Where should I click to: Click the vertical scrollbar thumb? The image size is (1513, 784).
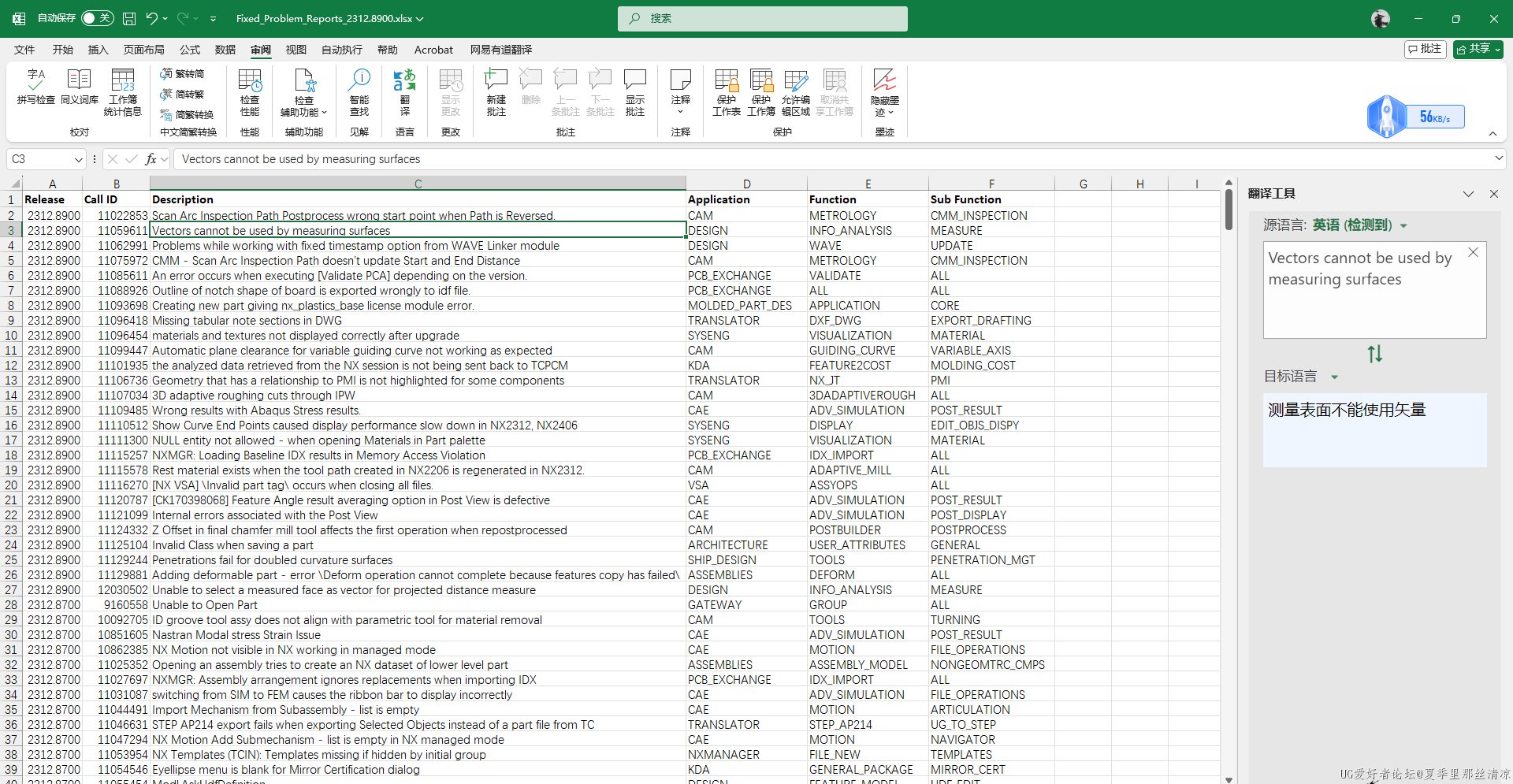[x=1229, y=210]
